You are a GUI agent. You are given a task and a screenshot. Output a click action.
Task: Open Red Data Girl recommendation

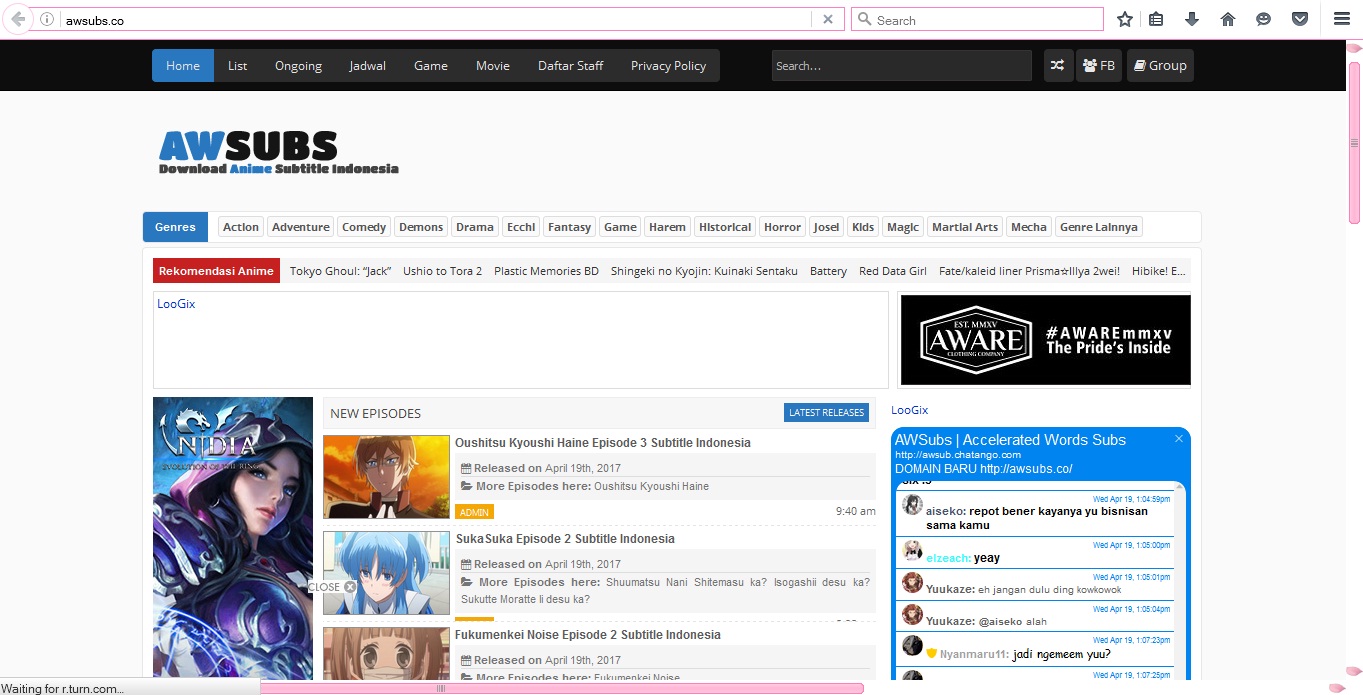click(893, 271)
